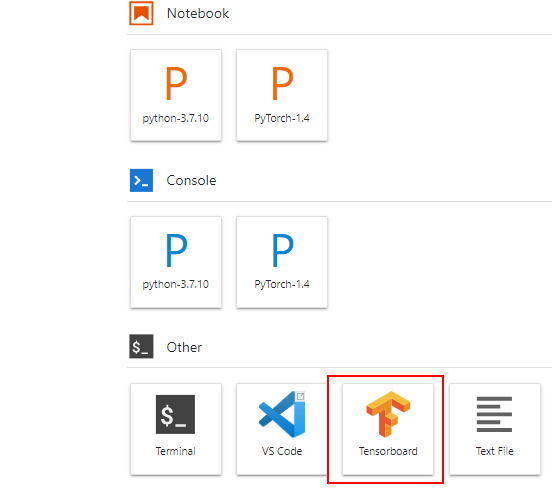Select the Console section heading text
The height and width of the screenshot is (491, 552).
(191, 181)
